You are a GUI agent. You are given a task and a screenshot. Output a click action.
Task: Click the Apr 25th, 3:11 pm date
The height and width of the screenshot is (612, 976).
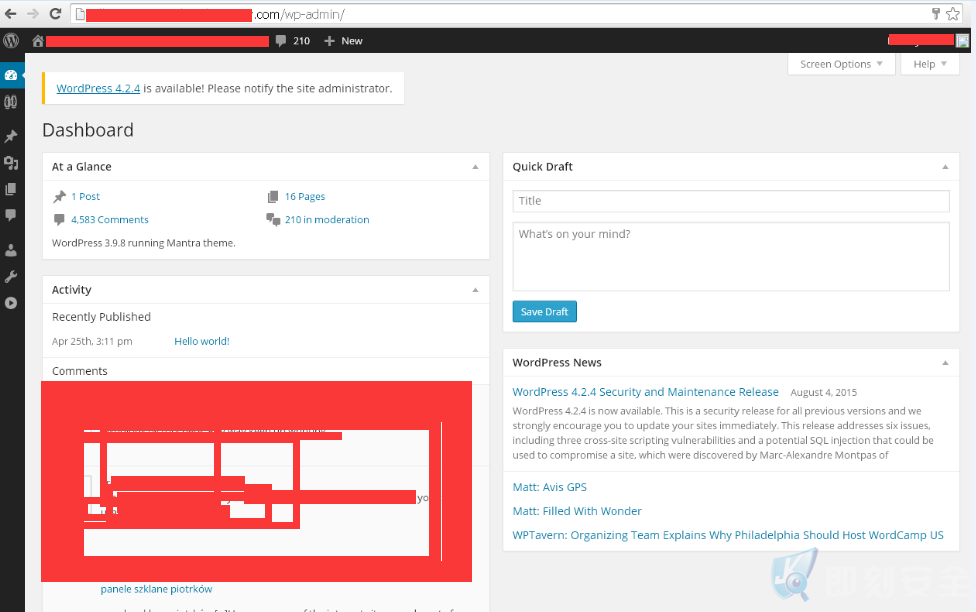point(92,341)
